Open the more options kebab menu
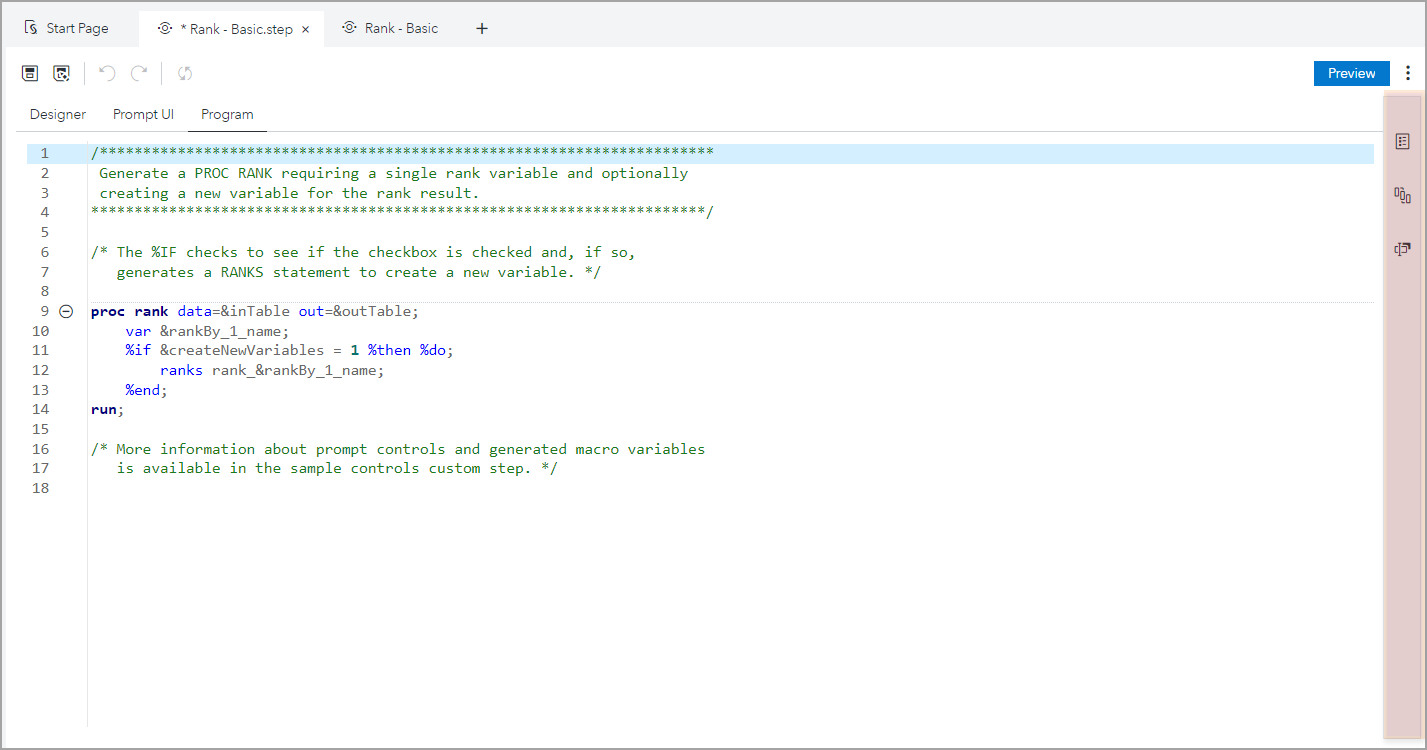This screenshot has width=1427, height=750. tap(1408, 72)
